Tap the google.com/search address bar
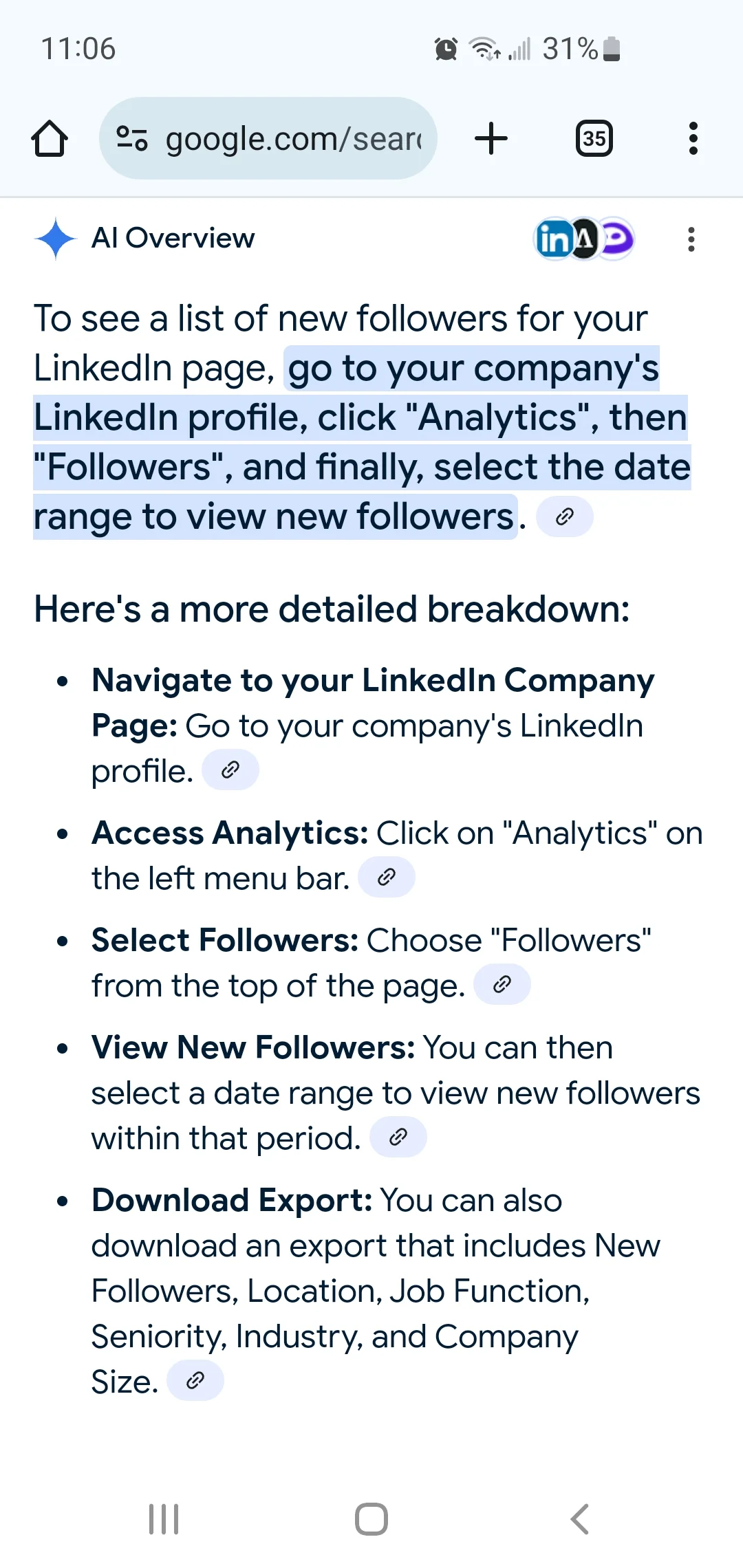Image resolution: width=743 pixels, height=1568 pixels. point(268,138)
